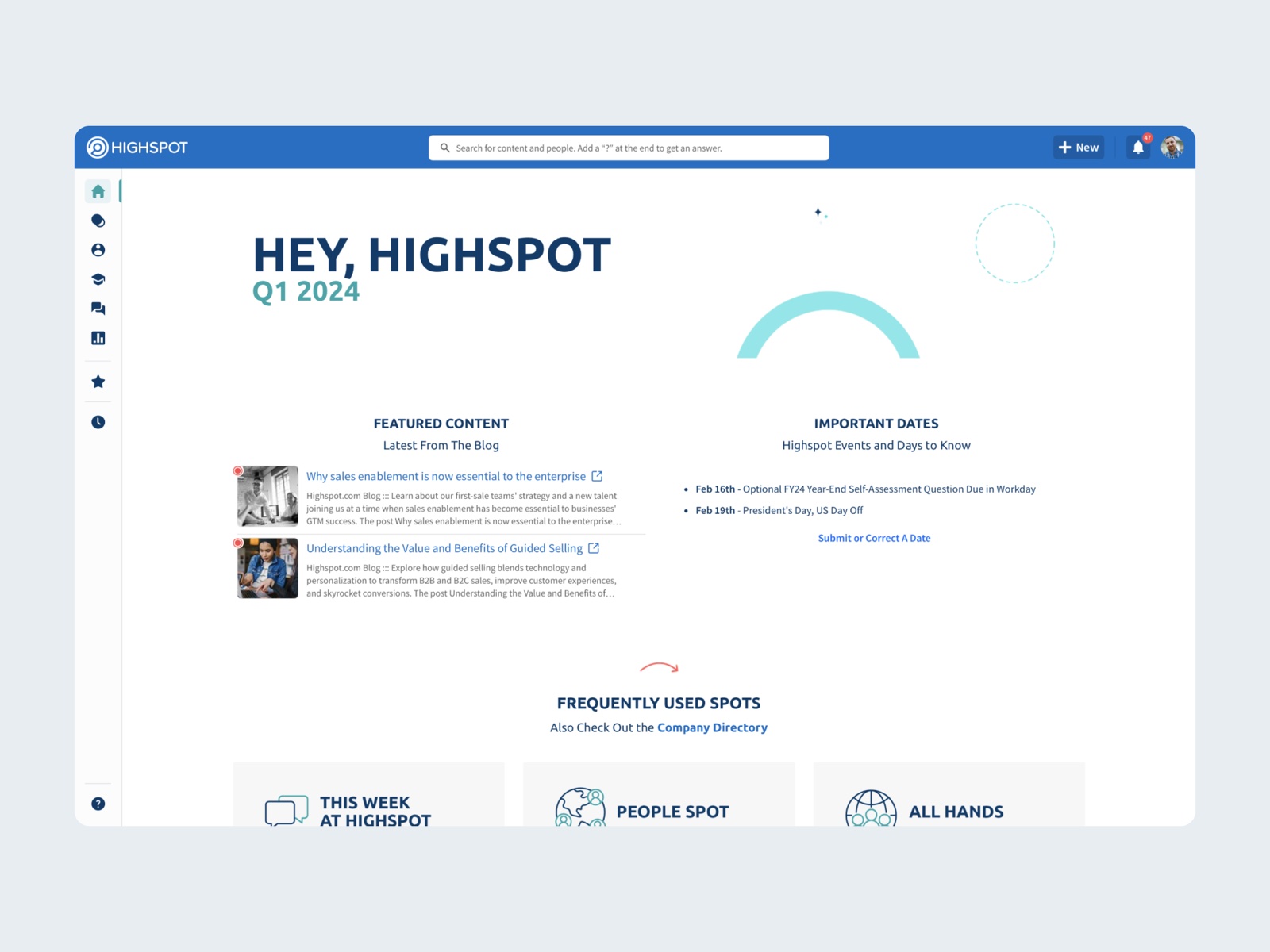
Task: Open the help question mark icon
Action: (98, 804)
